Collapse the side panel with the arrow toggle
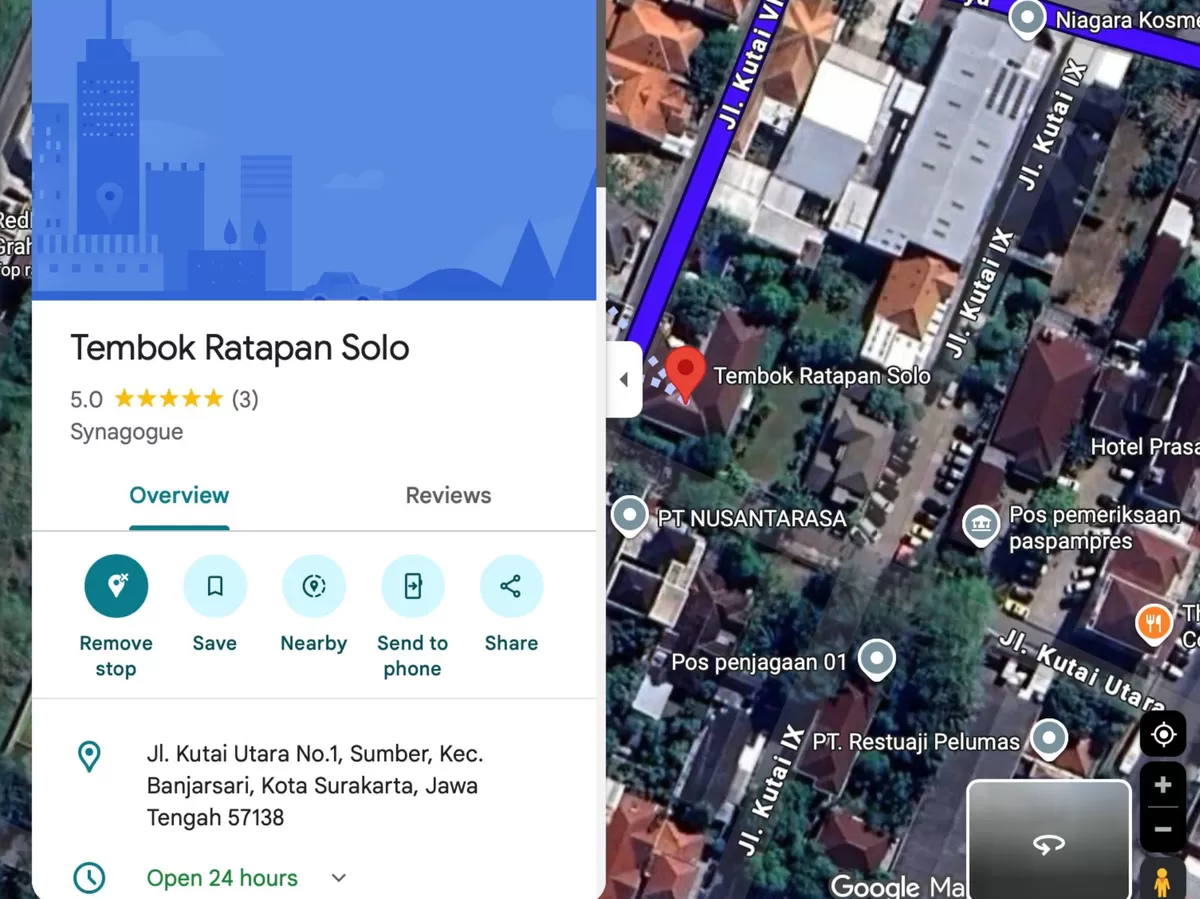 point(623,379)
